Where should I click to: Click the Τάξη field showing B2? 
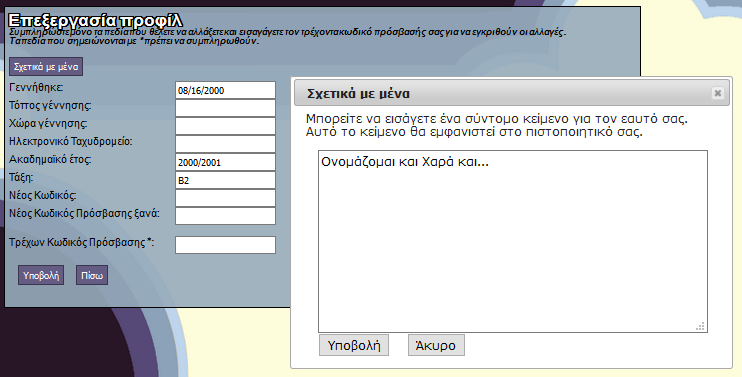point(225,180)
